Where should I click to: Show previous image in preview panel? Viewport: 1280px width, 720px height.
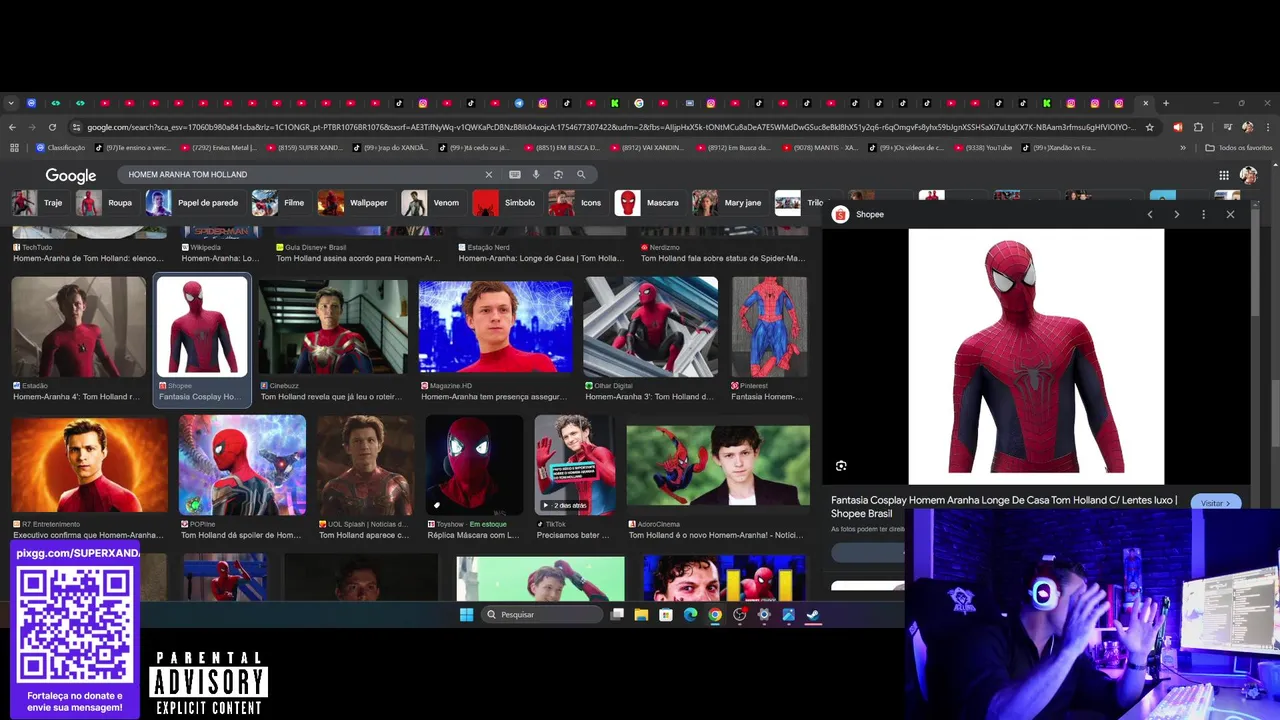pyautogui.click(x=1150, y=214)
